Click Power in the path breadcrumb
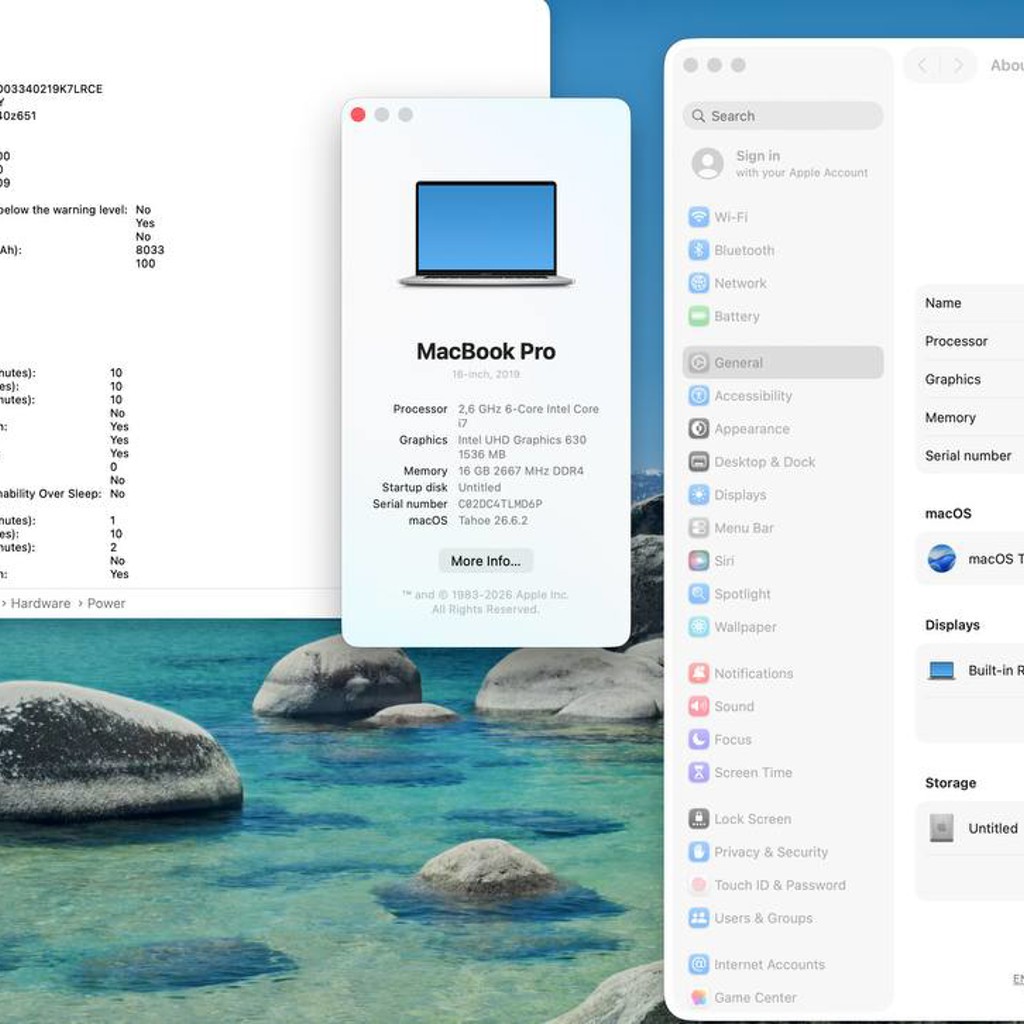 tap(106, 603)
